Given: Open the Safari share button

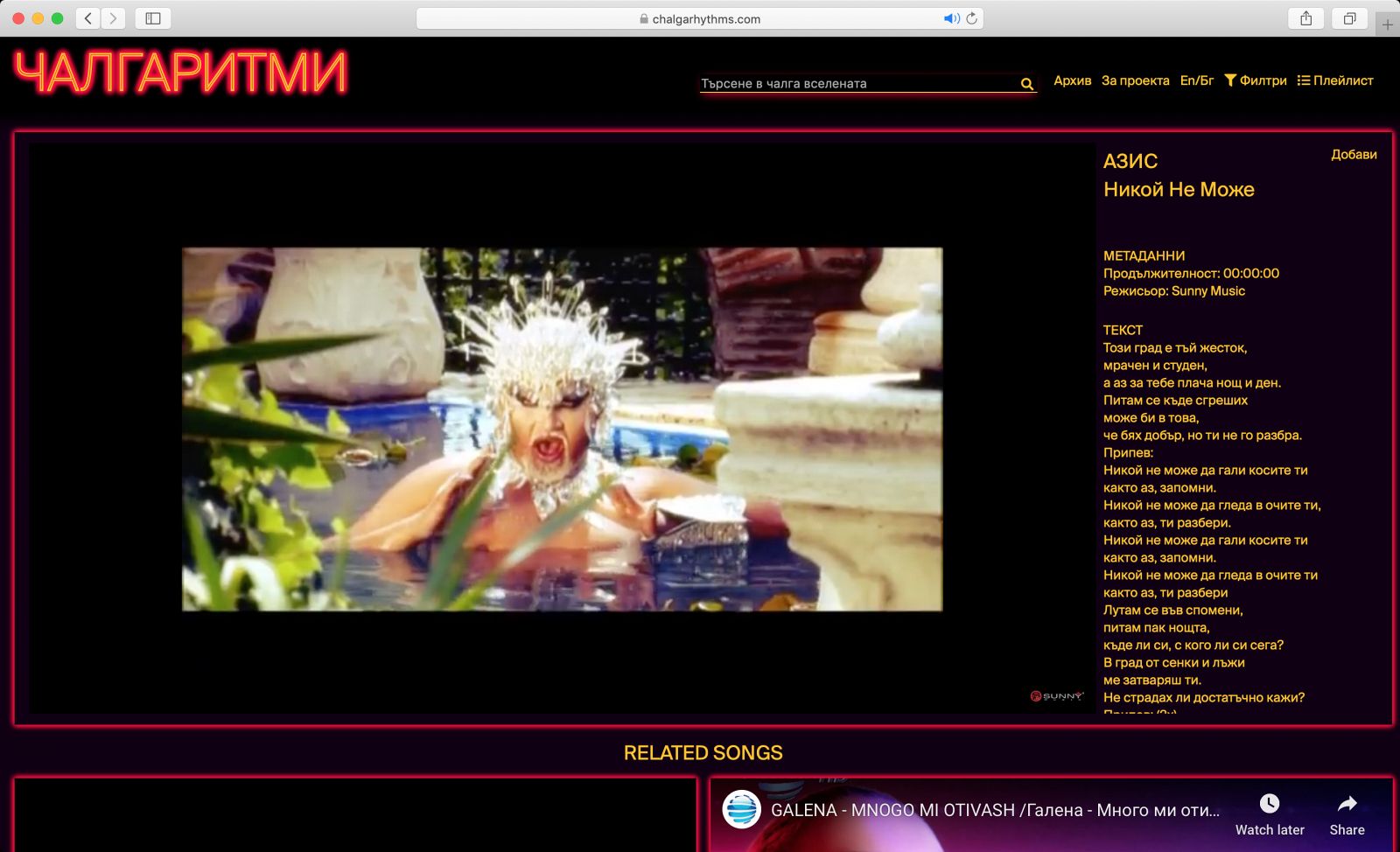Looking at the screenshot, I should [1306, 18].
